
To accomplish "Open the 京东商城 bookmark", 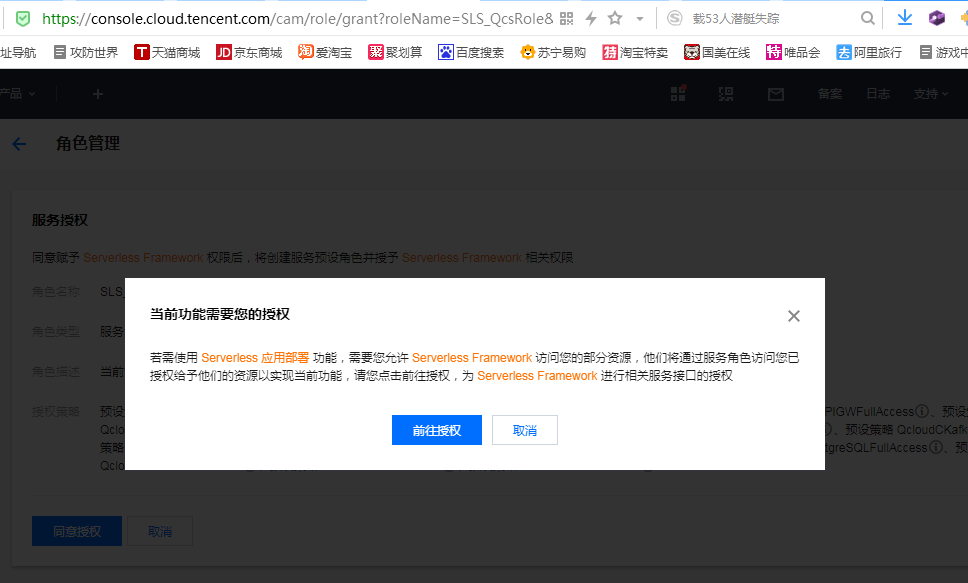I will [x=249, y=52].
